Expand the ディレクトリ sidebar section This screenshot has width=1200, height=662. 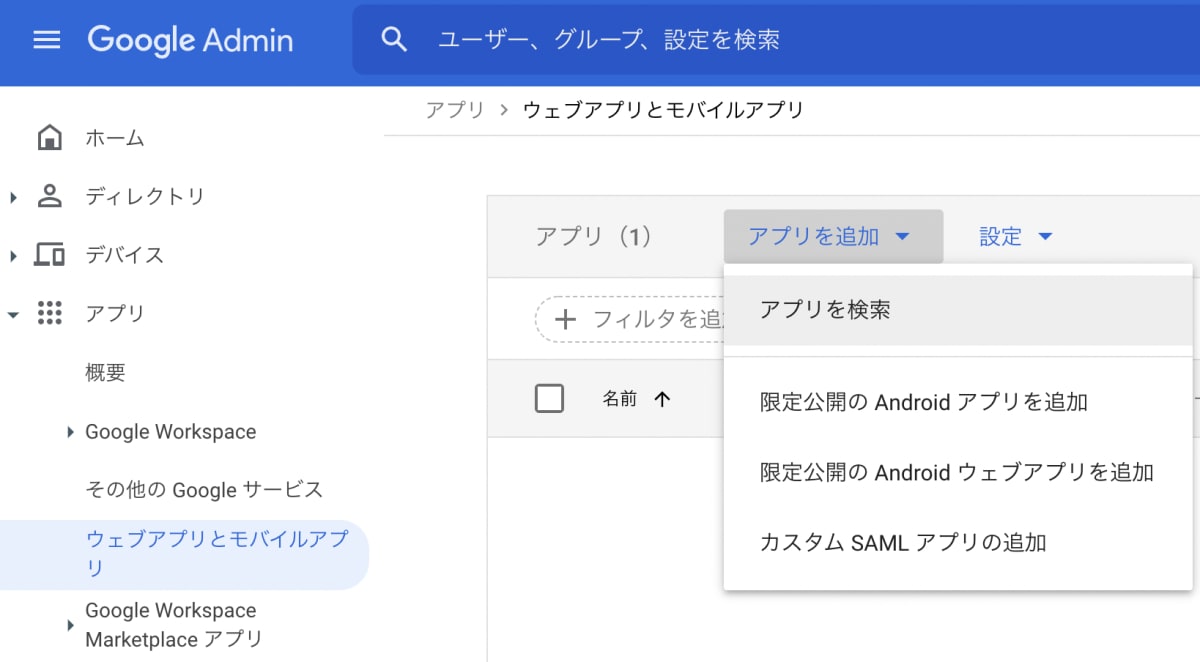(x=13, y=197)
